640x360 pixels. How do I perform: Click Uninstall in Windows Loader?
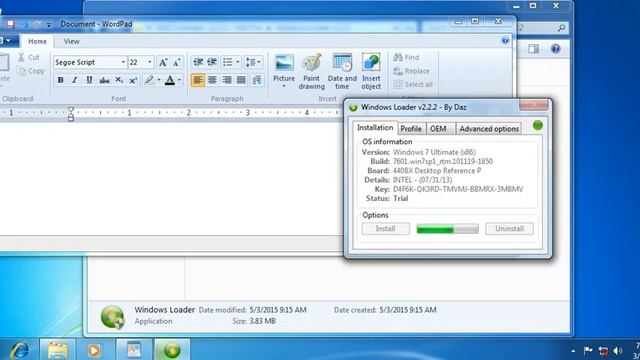pos(509,229)
